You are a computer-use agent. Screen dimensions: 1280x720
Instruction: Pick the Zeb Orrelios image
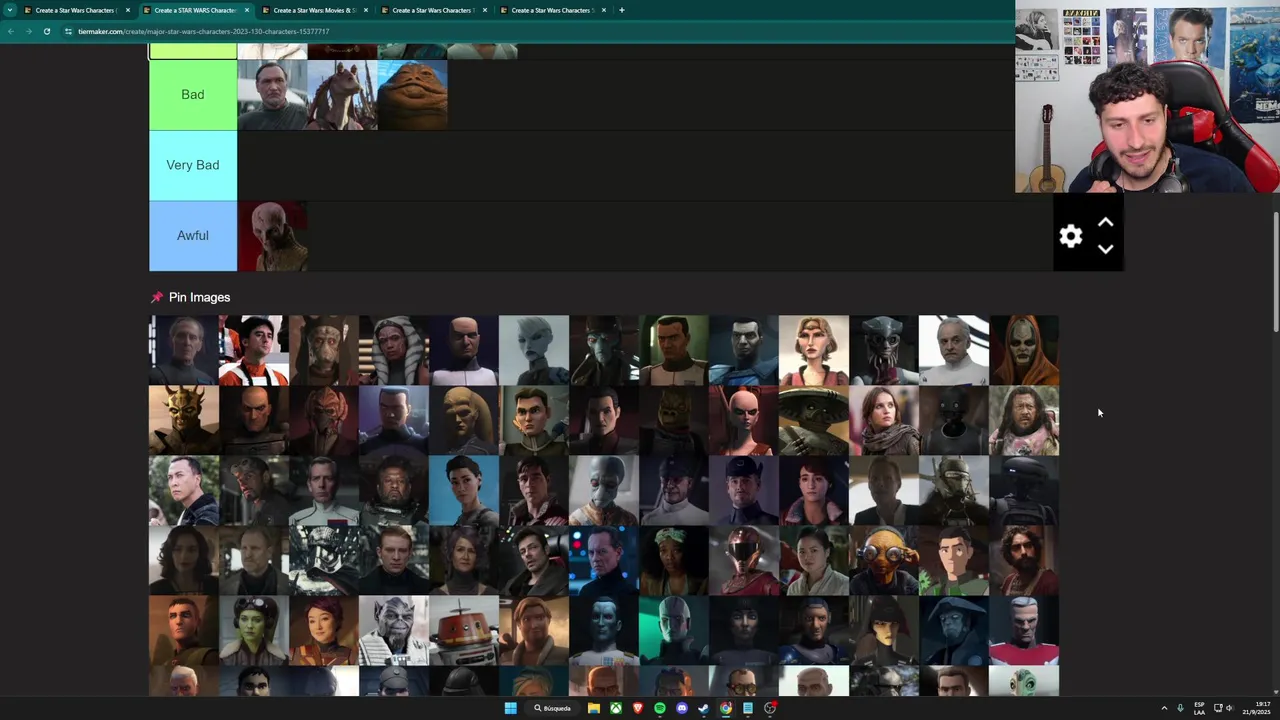click(x=394, y=630)
